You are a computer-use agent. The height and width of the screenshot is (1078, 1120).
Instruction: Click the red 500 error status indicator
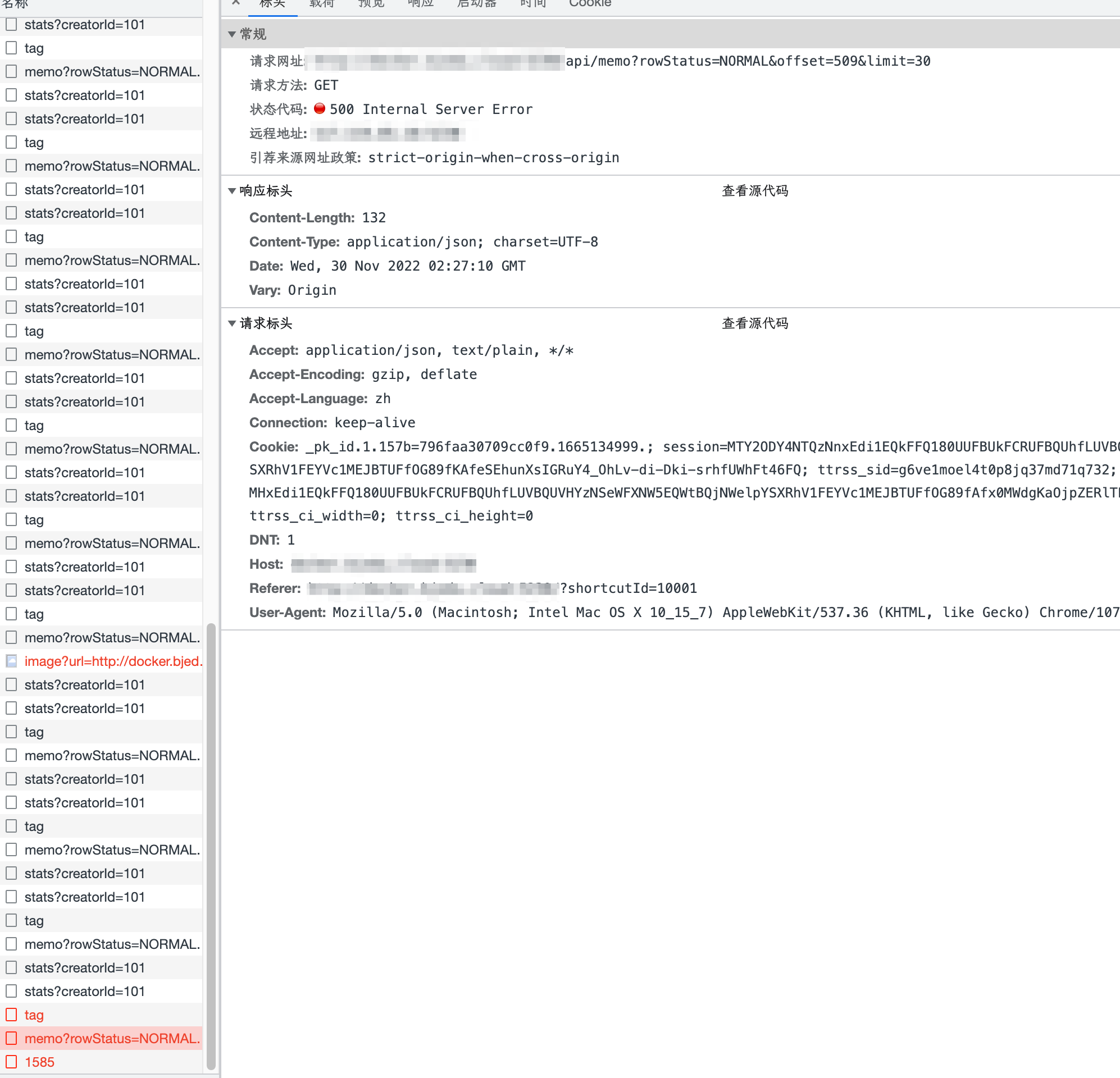pyautogui.click(x=320, y=109)
